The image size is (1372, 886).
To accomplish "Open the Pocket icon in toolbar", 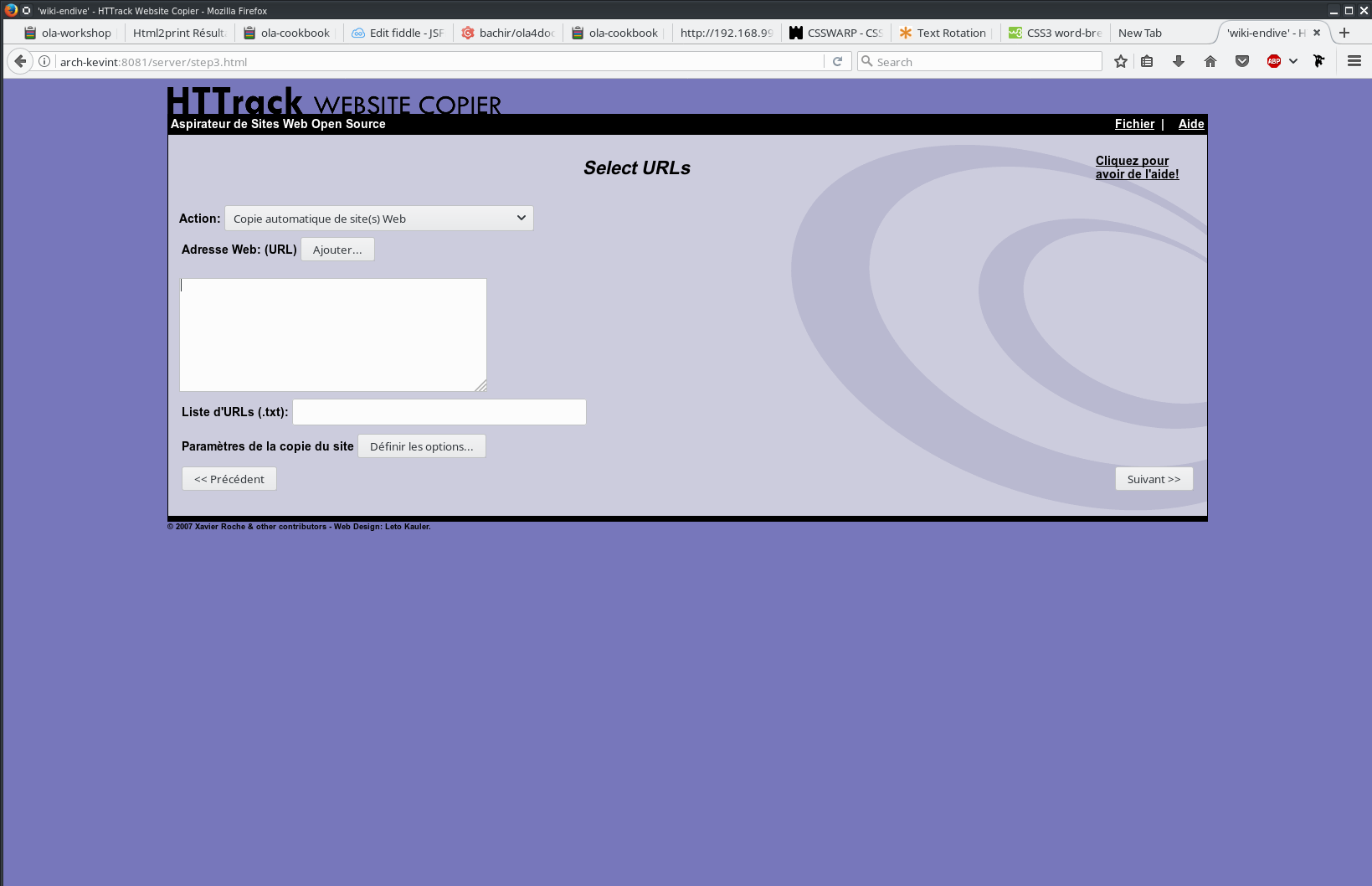I will coord(1242,61).
